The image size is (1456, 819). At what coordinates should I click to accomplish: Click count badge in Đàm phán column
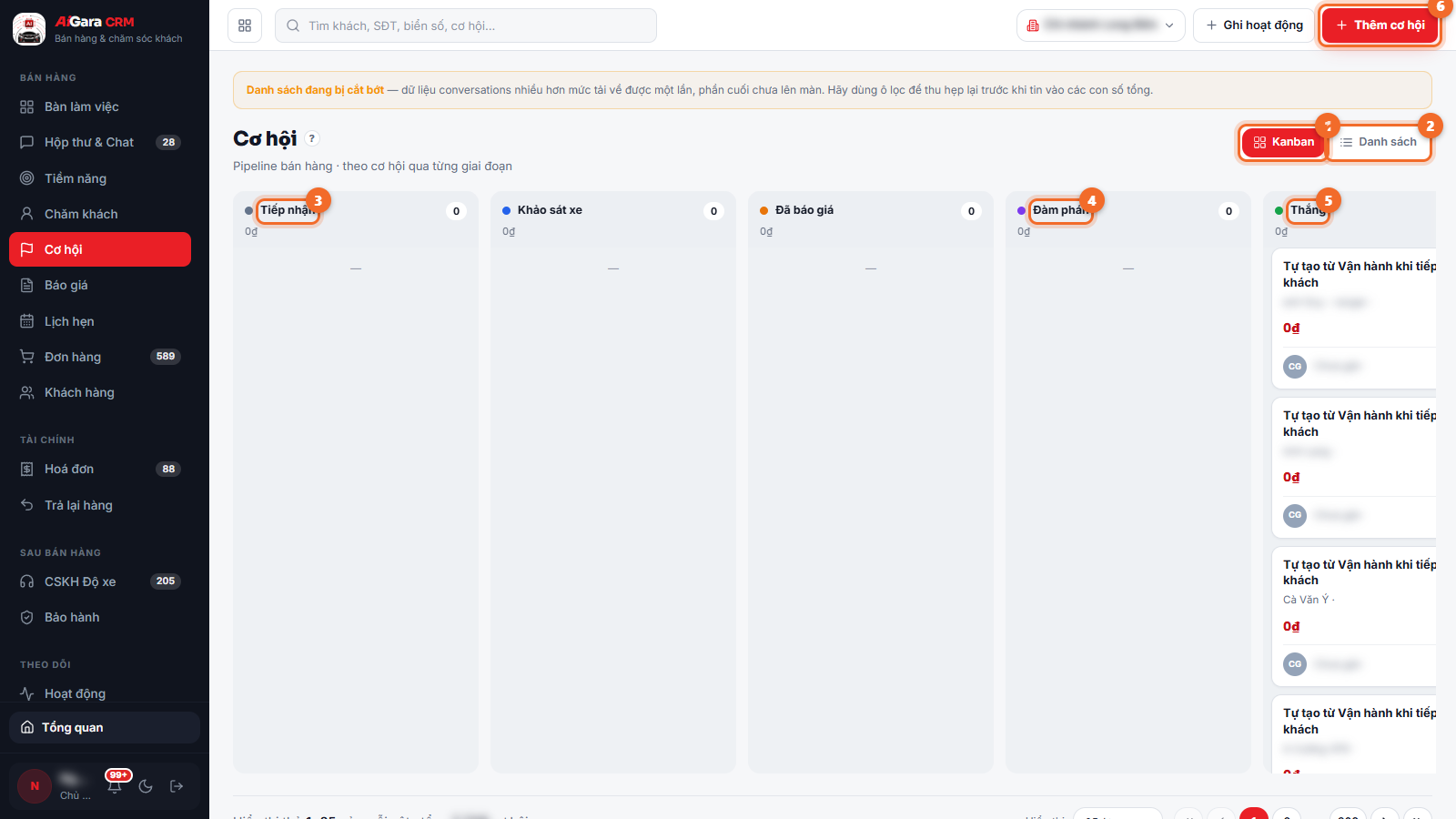1229,211
